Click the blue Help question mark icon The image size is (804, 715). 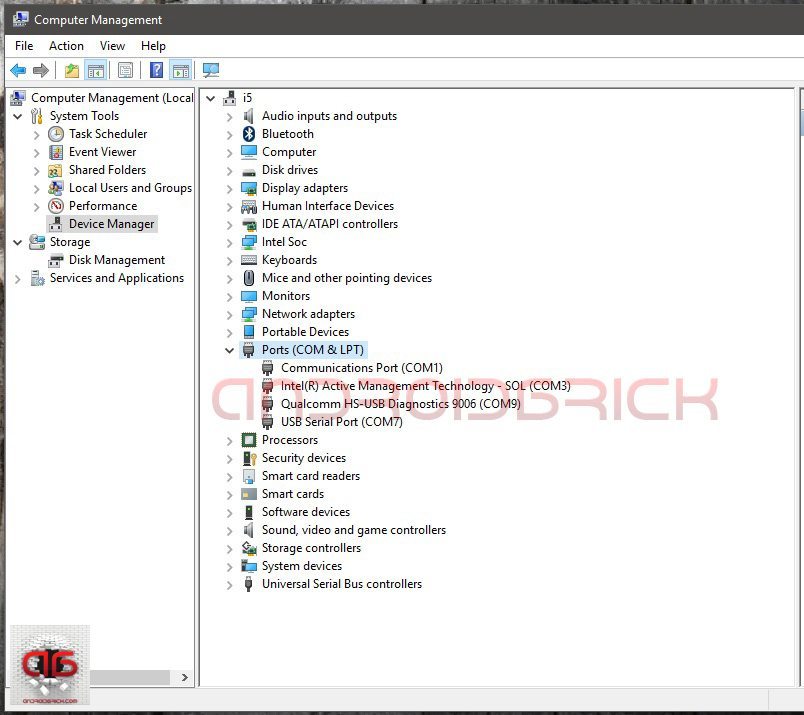(x=156, y=70)
